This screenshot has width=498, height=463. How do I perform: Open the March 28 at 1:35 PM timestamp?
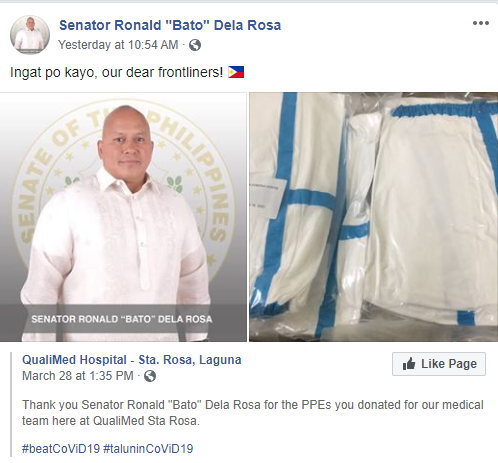tap(78, 376)
